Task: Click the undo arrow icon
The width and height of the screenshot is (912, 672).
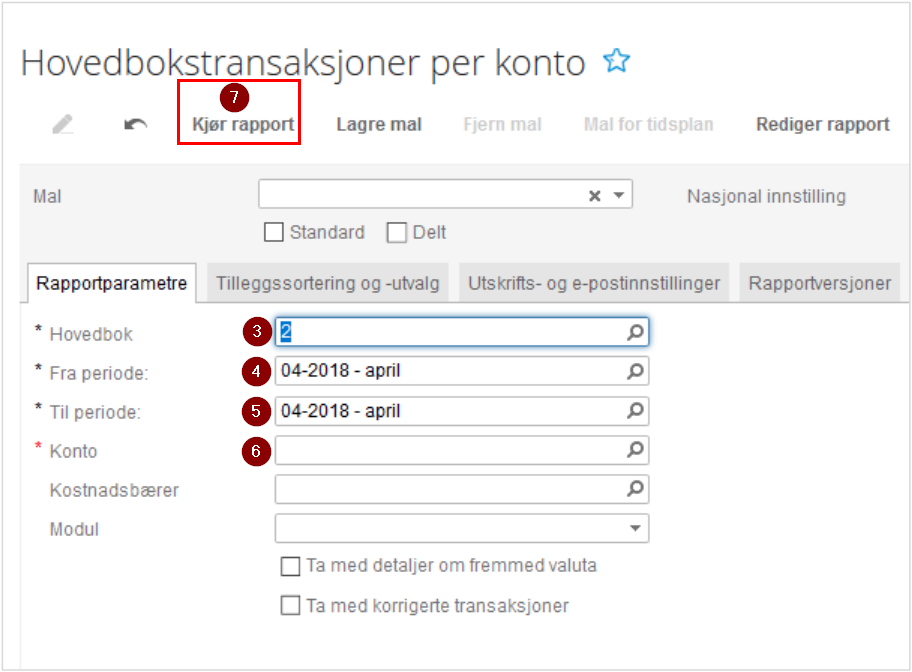Action: tap(136, 124)
